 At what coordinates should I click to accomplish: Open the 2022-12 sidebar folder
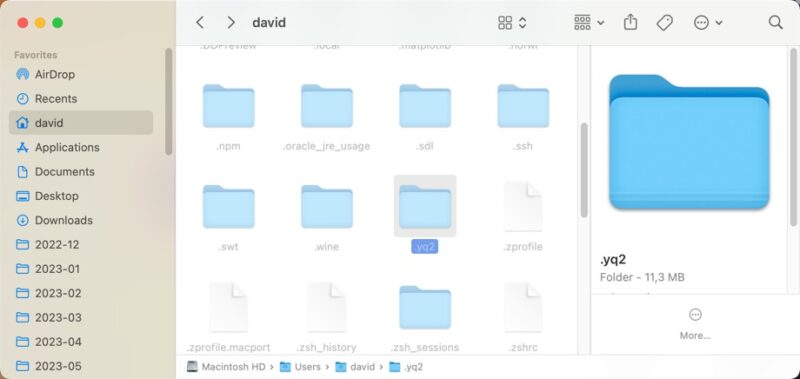(81, 245)
